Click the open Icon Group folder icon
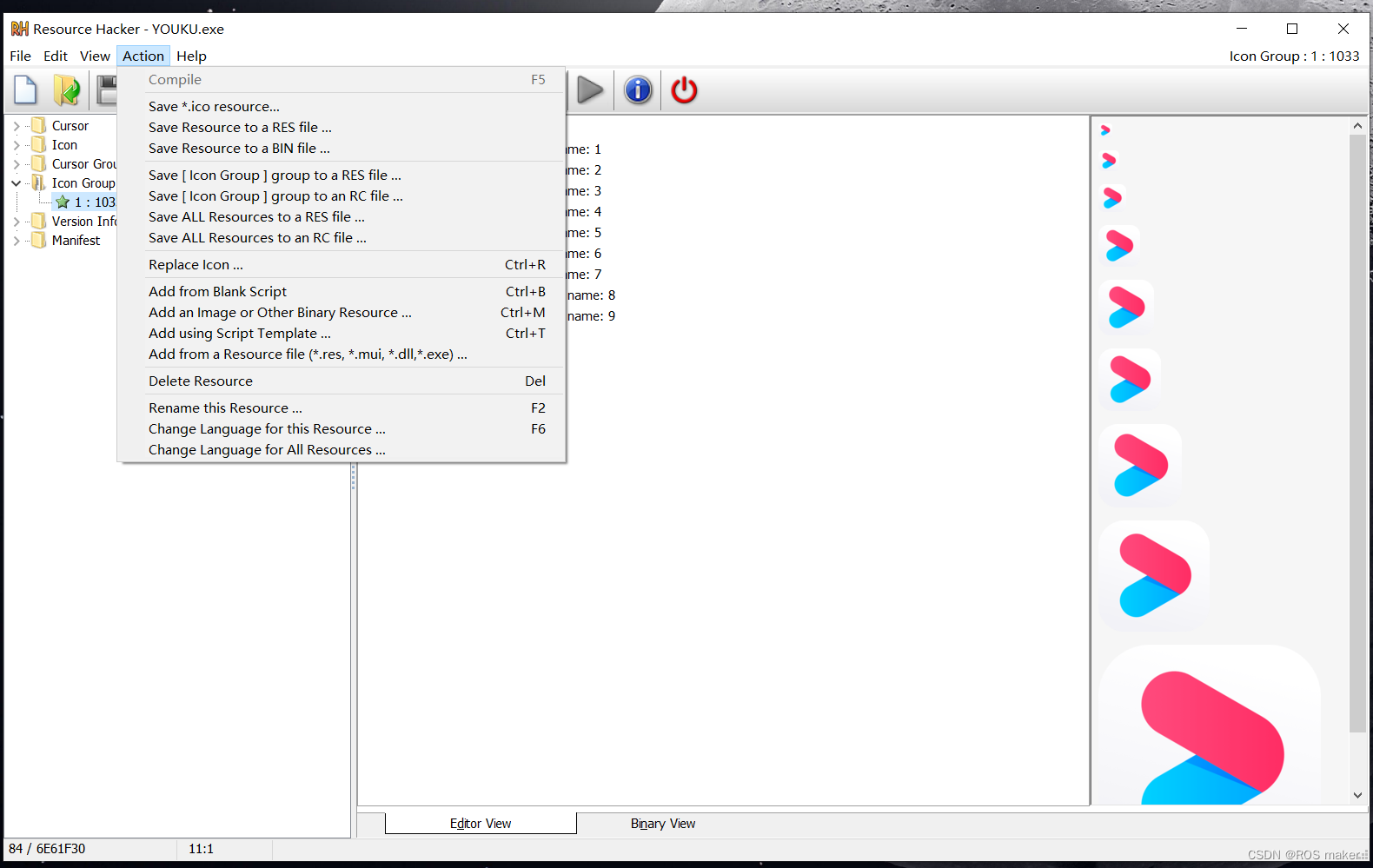 (x=38, y=182)
